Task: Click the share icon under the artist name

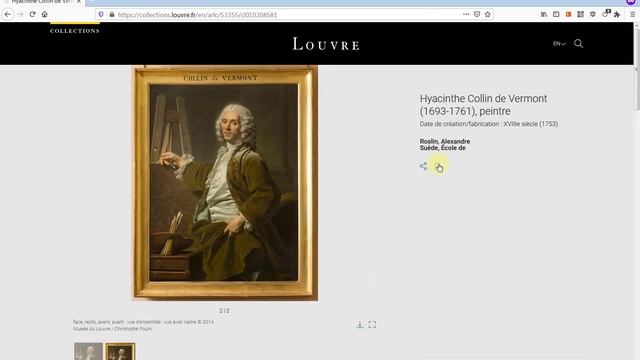Action: (424, 166)
